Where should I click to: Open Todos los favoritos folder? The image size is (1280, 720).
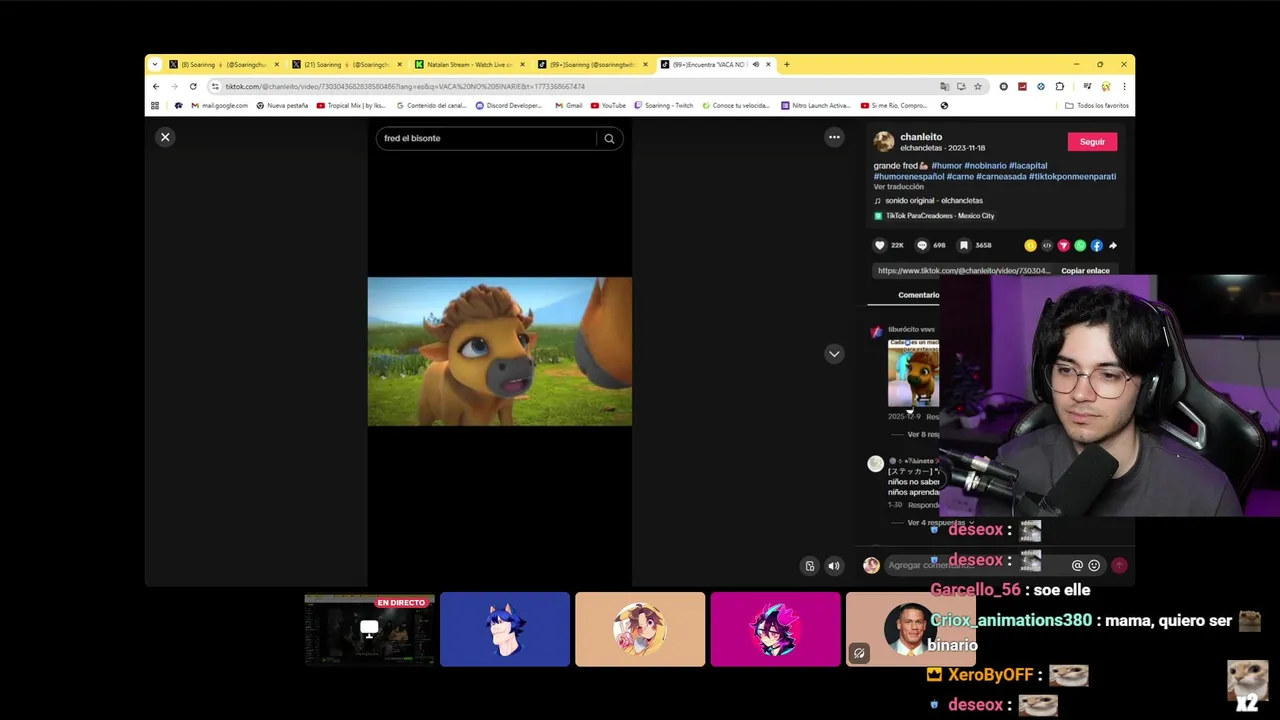1096,105
